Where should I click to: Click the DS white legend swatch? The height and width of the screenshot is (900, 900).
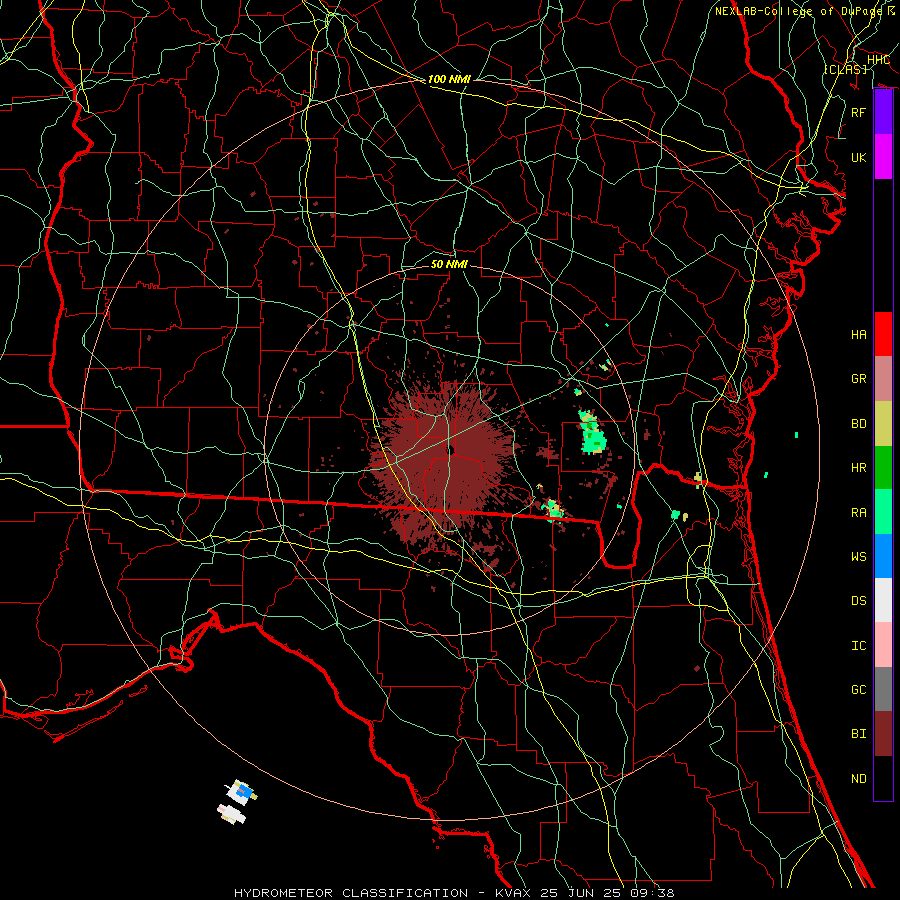[883, 600]
